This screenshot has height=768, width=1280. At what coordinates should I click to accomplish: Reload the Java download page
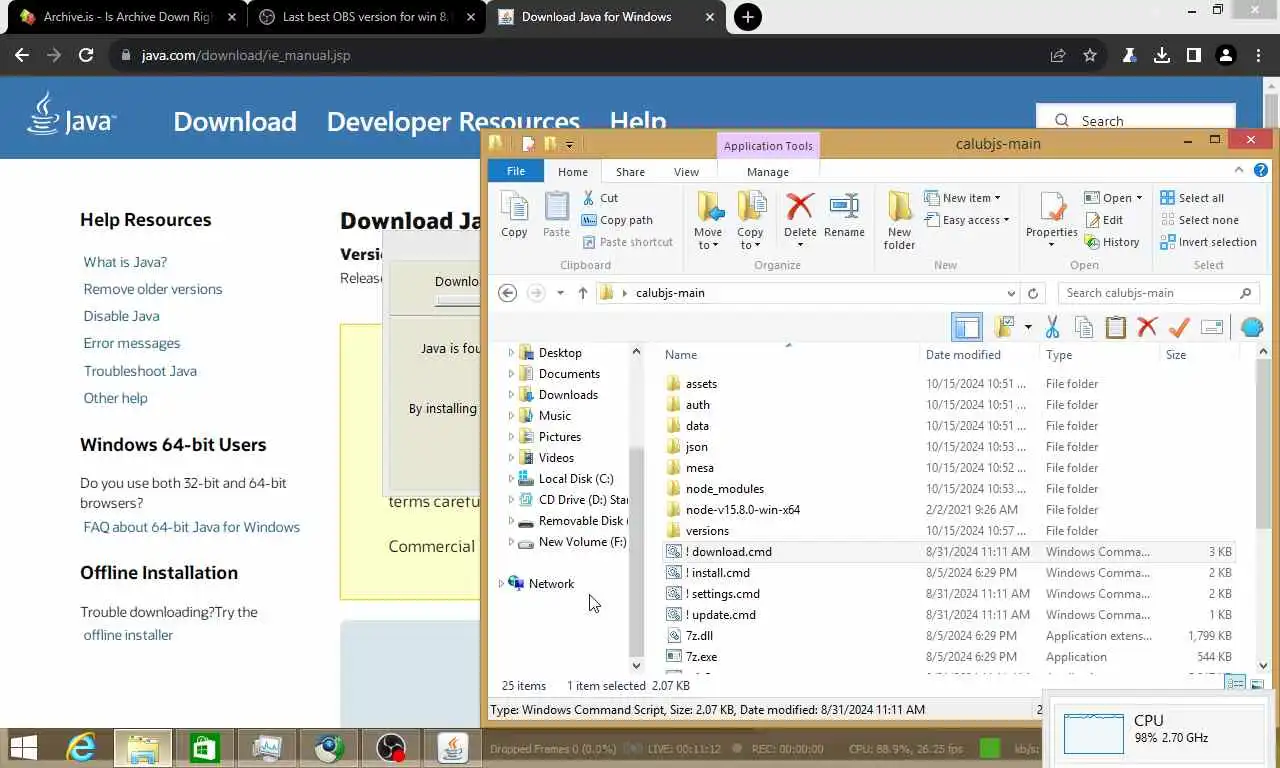click(86, 56)
